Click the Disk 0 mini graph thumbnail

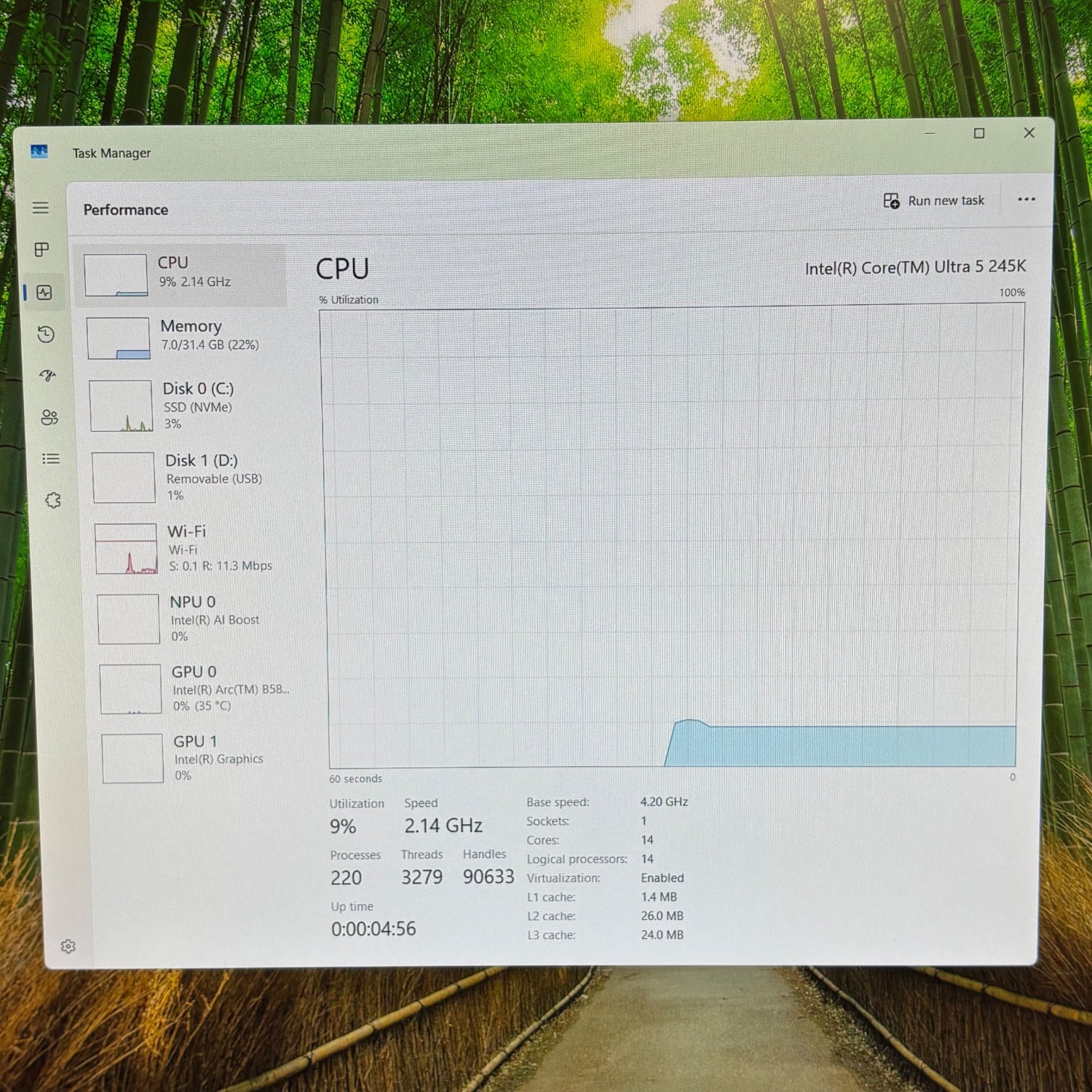click(x=122, y=406)
